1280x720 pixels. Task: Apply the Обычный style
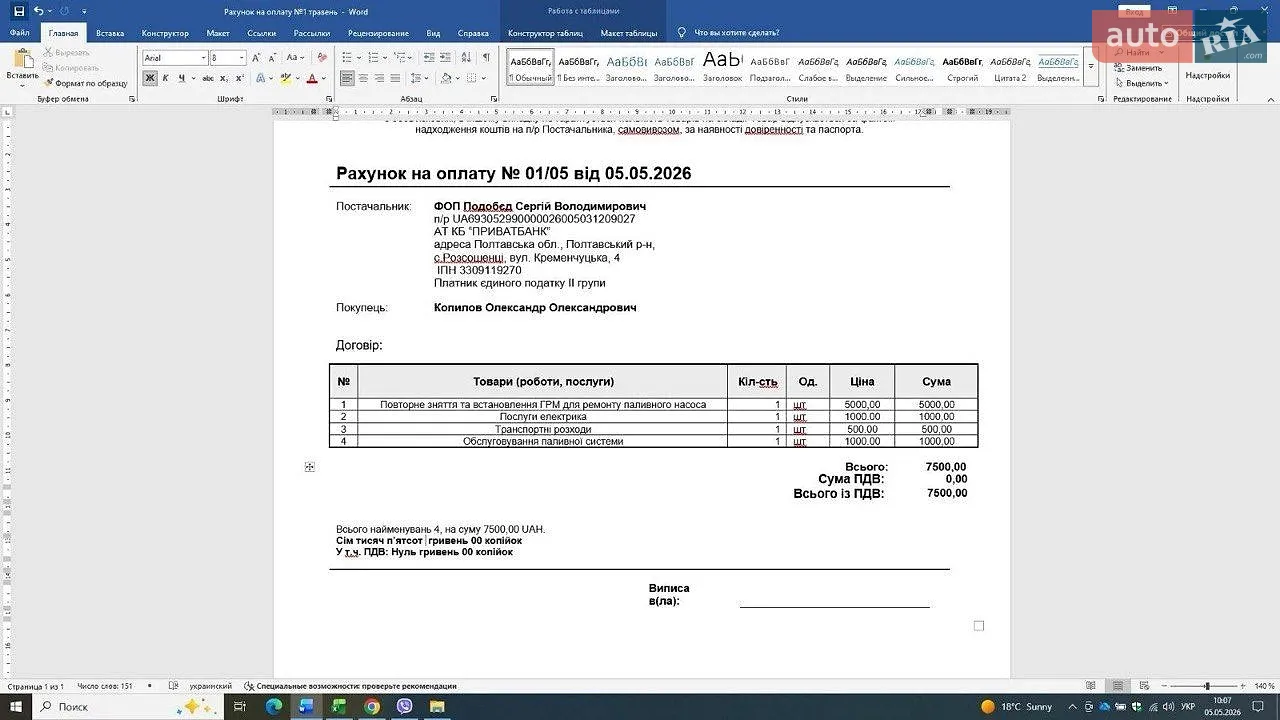pyautogui.click(x=530, y=66)
